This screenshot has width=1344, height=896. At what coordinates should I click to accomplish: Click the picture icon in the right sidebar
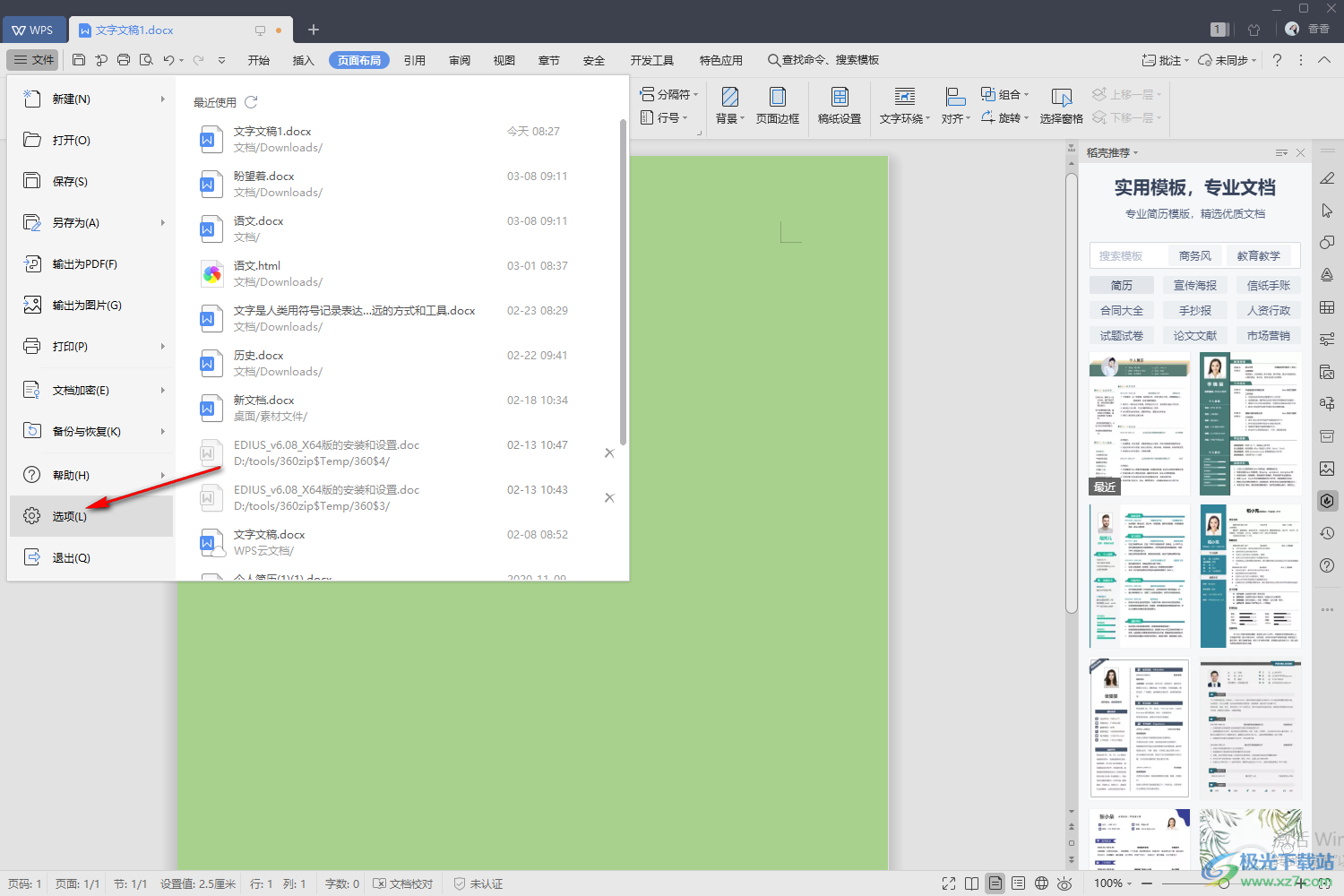1327,469
